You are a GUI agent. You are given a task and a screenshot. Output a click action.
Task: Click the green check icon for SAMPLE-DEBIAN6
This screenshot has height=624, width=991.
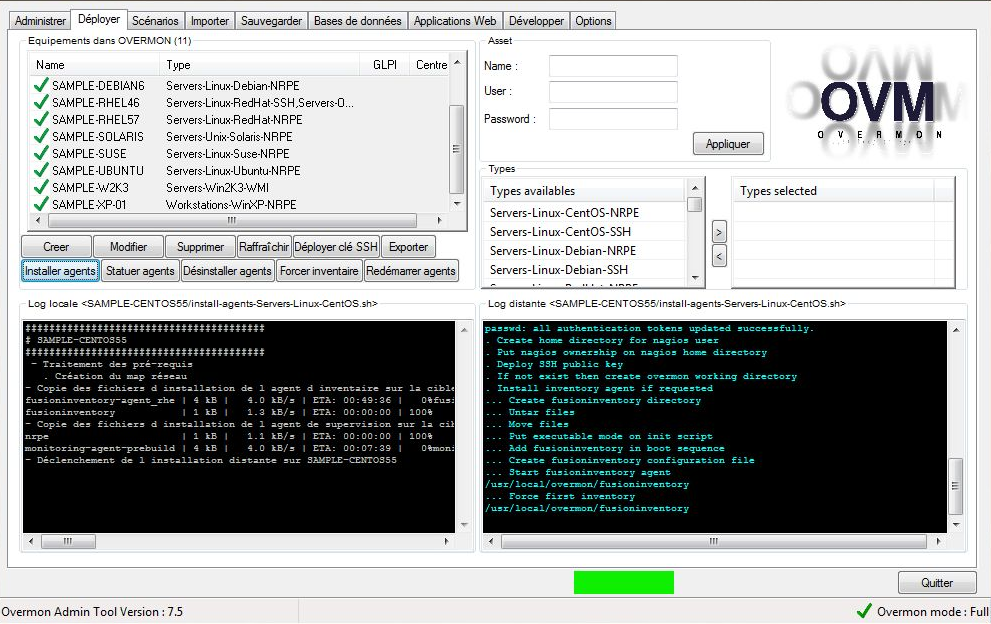[x=41, y=85]
